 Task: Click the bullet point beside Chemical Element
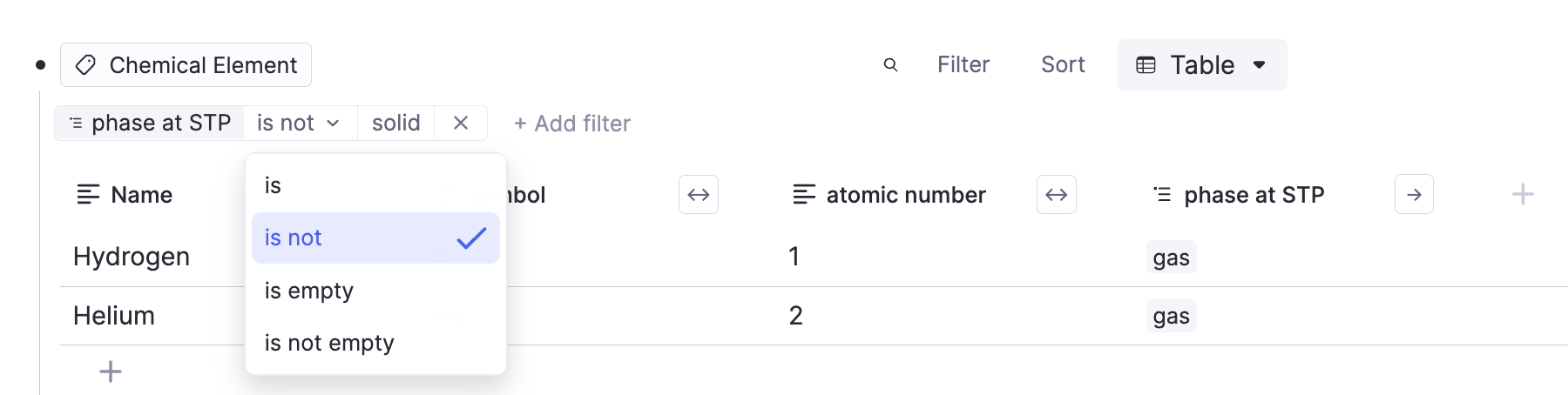point(40,65)
